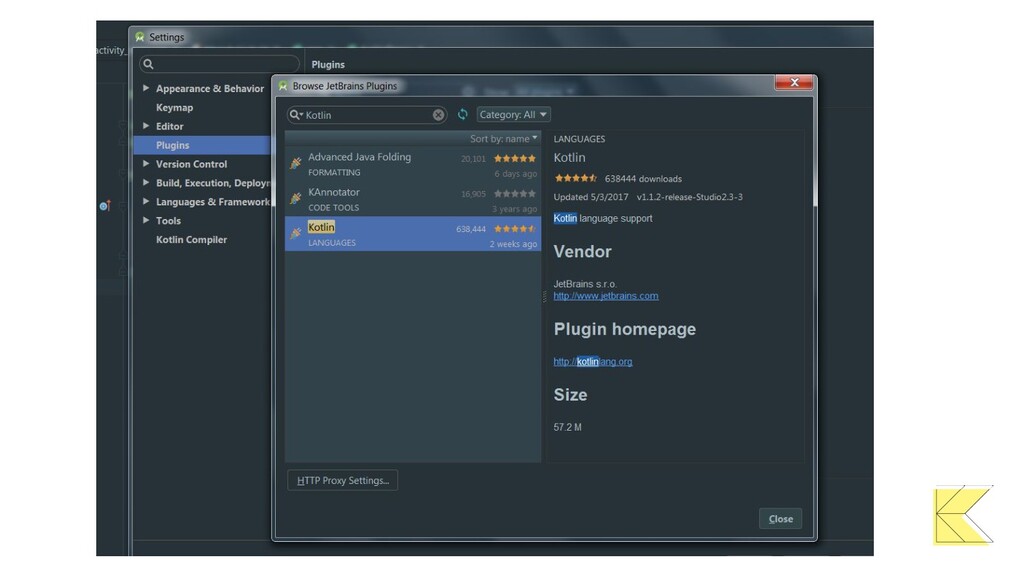Open Version Control settings page
The image size is (1024, 576).
point(191,164)
